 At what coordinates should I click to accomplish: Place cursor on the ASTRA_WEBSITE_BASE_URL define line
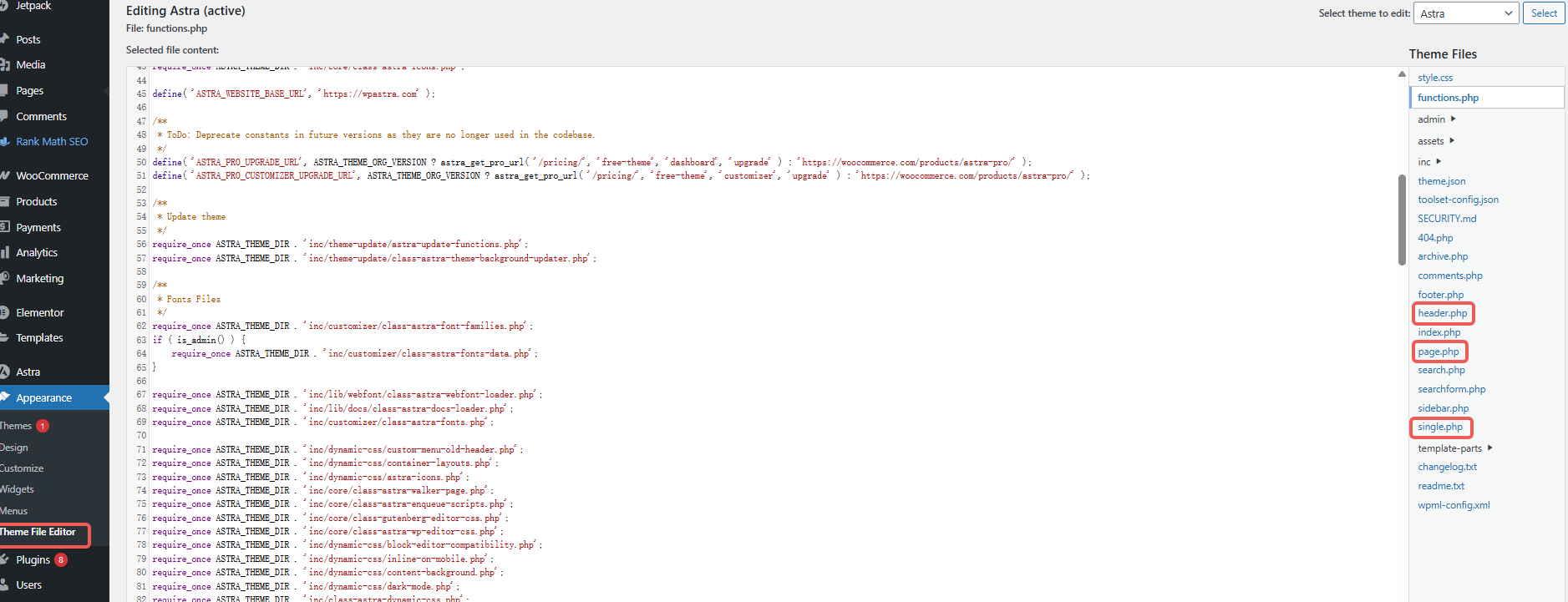pos(293,94)
